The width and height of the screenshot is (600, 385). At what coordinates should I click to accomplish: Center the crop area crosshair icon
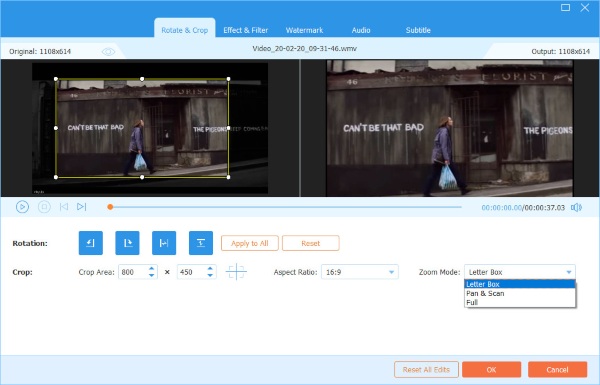point(236,272)
